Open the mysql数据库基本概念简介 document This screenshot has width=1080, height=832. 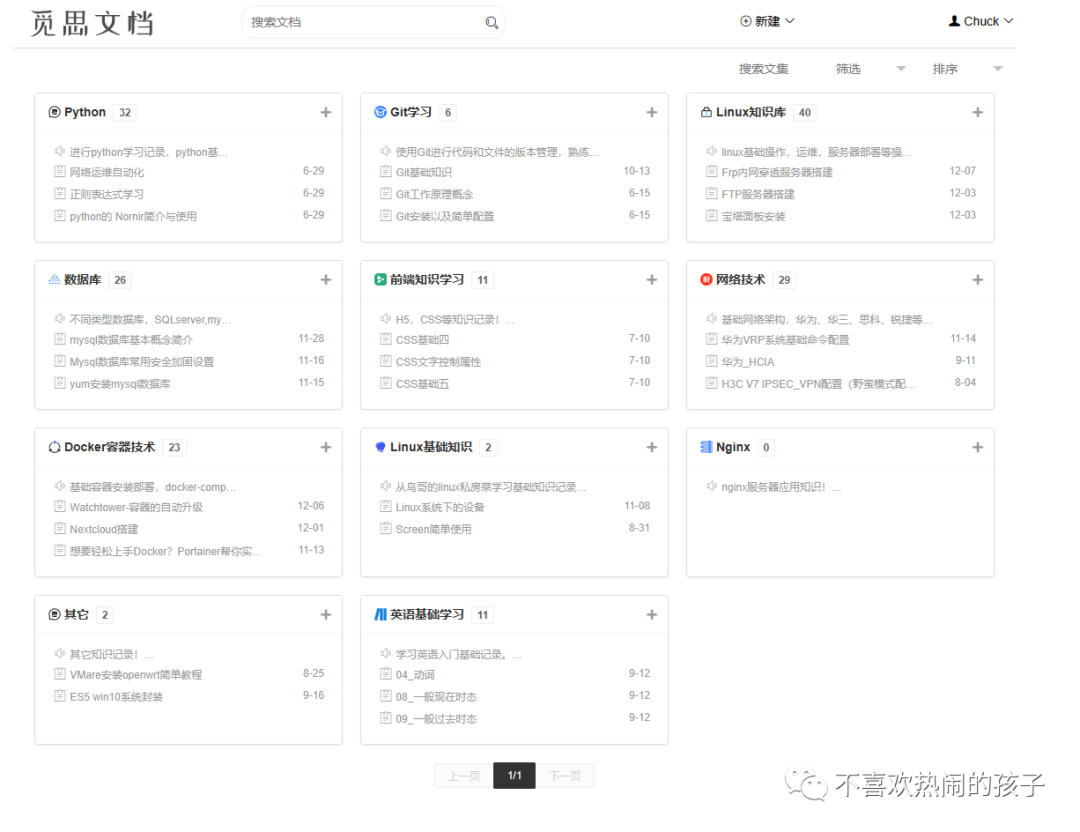[x=131, y=337]
